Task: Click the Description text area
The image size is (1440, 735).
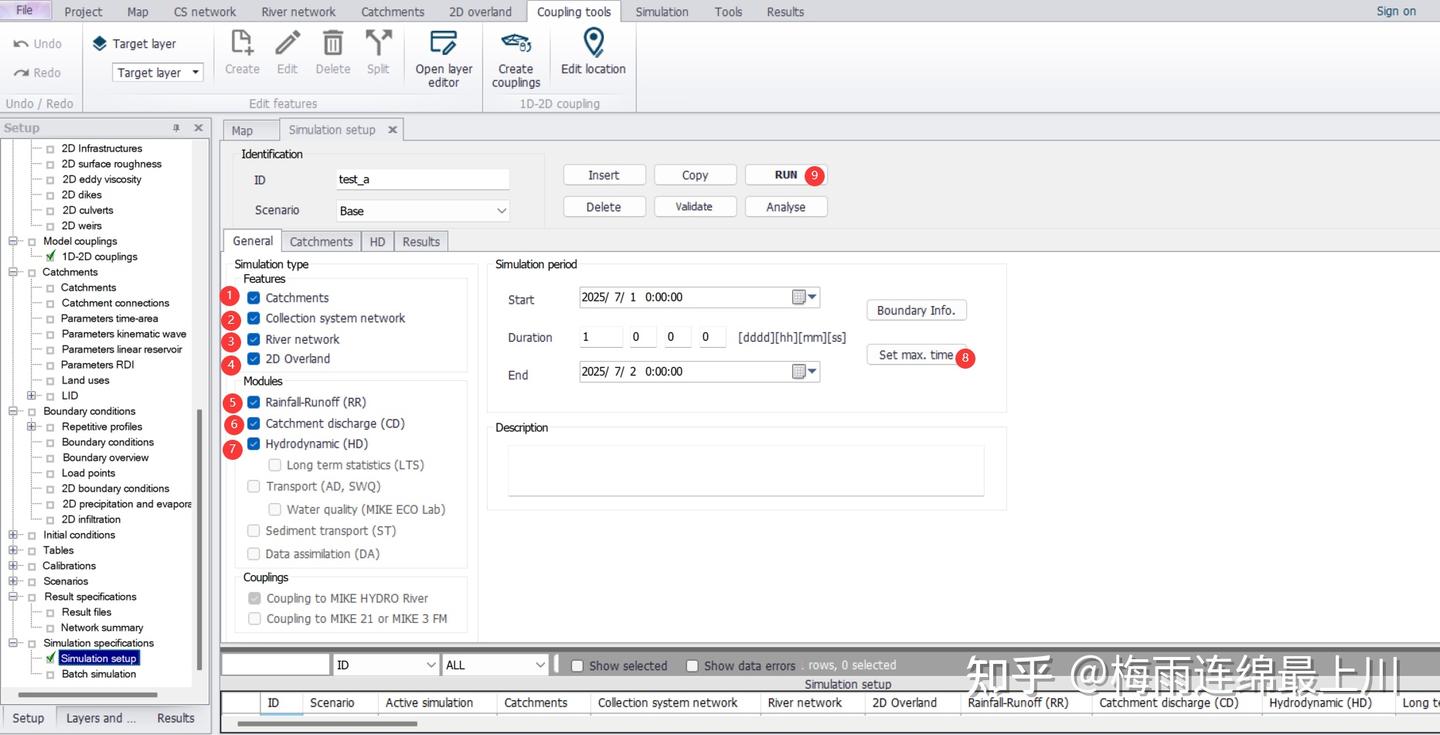Action: pyautogui.click(x=746, y=470)
